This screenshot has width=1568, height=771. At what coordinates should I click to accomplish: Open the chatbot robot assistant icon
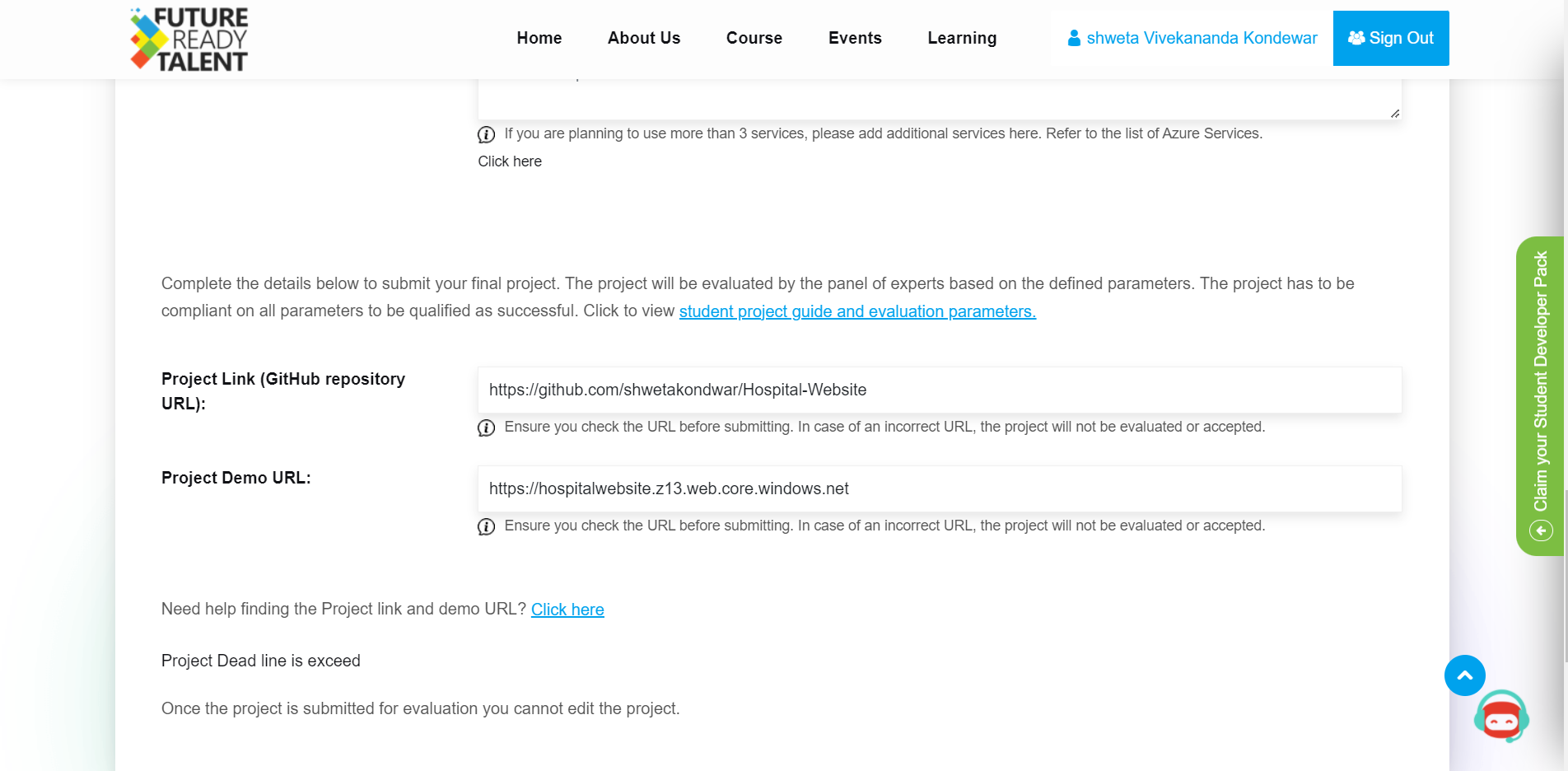pos(1501,717)
